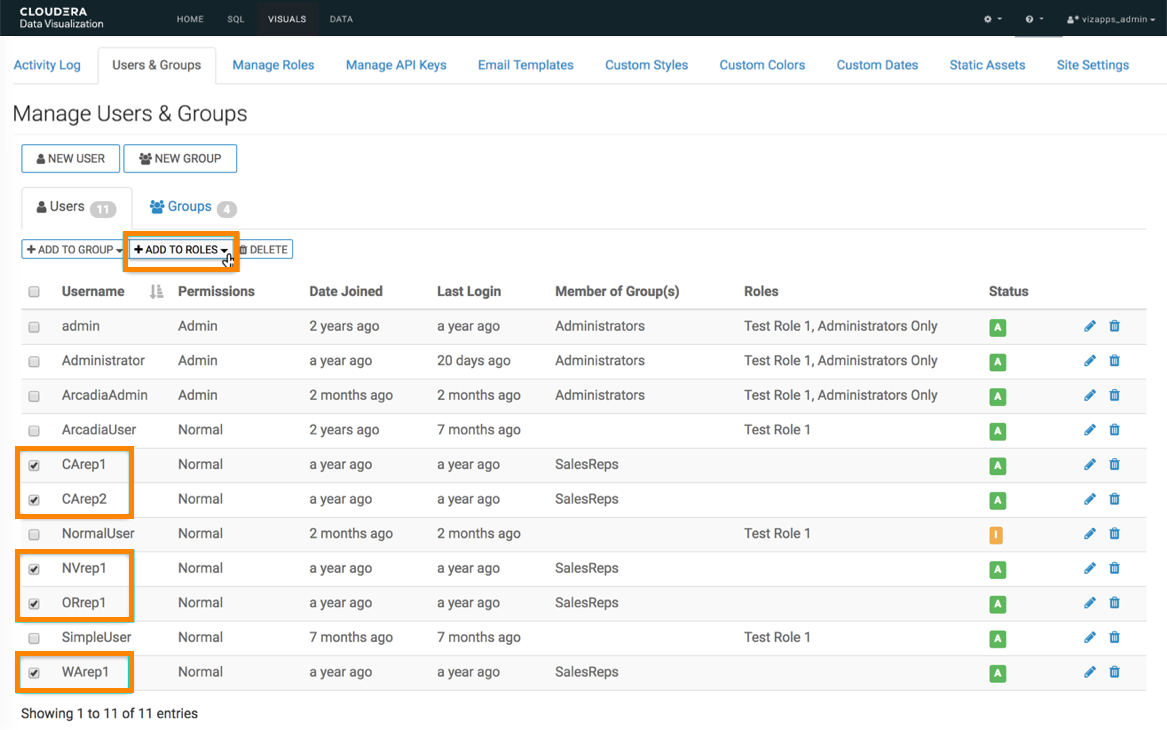This screenshot has width=1167, height=730.
Task: Delete the Administrator user via trash icon
Action: [1114, 361]
